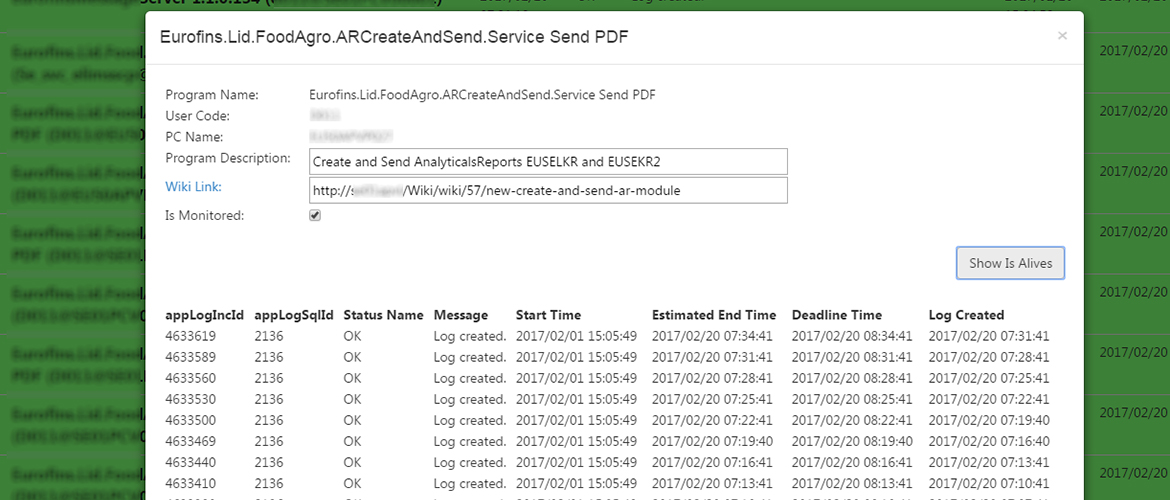
Task: Click the Estimated End Time column header
Action: coord(713,315)
